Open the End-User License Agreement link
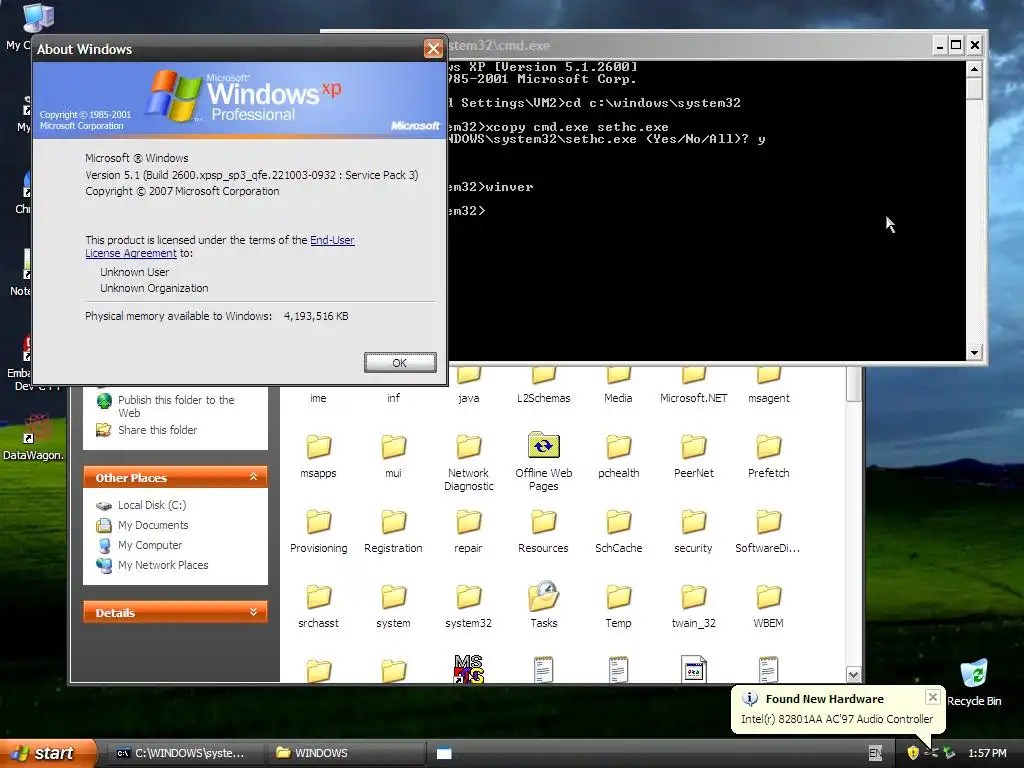This screenshot has width=1024, height=768. [x=219, y=247]
